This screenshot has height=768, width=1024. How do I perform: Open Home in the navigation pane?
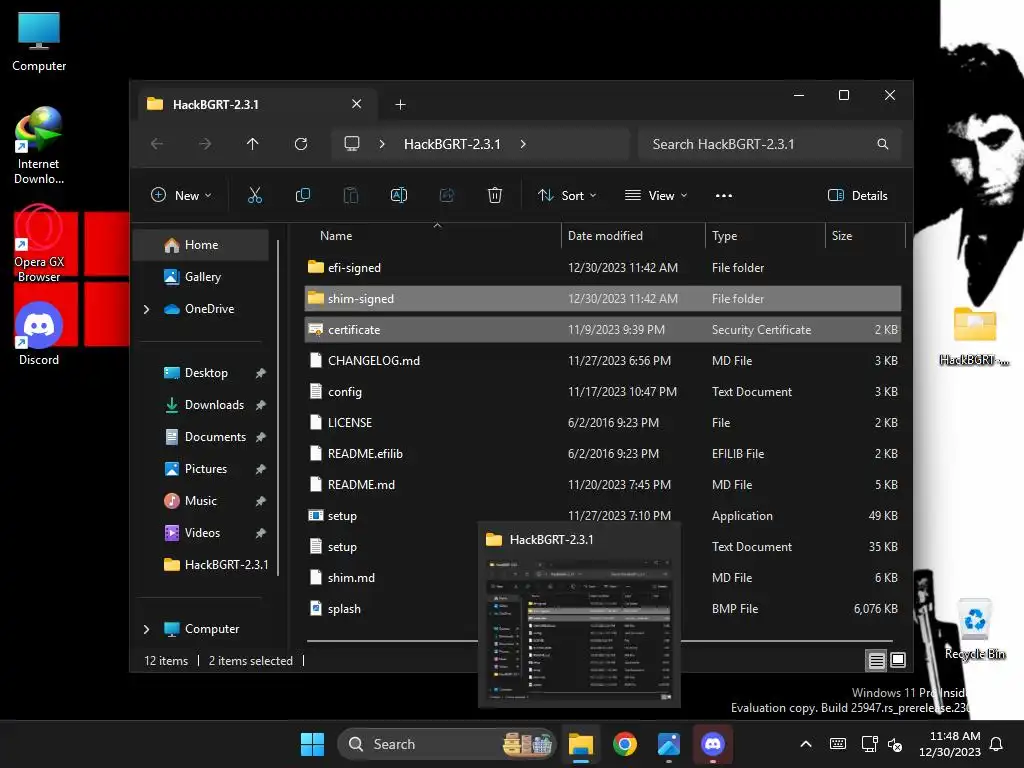point(201,245)
